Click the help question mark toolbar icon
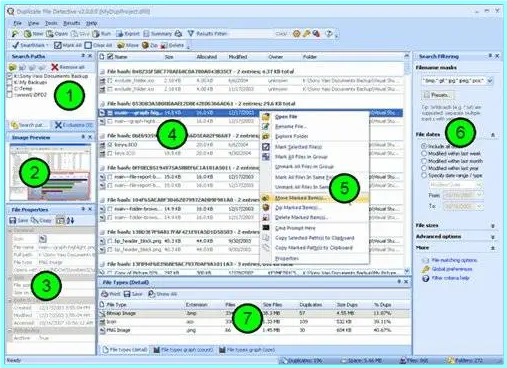This screenshot has height=368, width=507. [328, 34]
